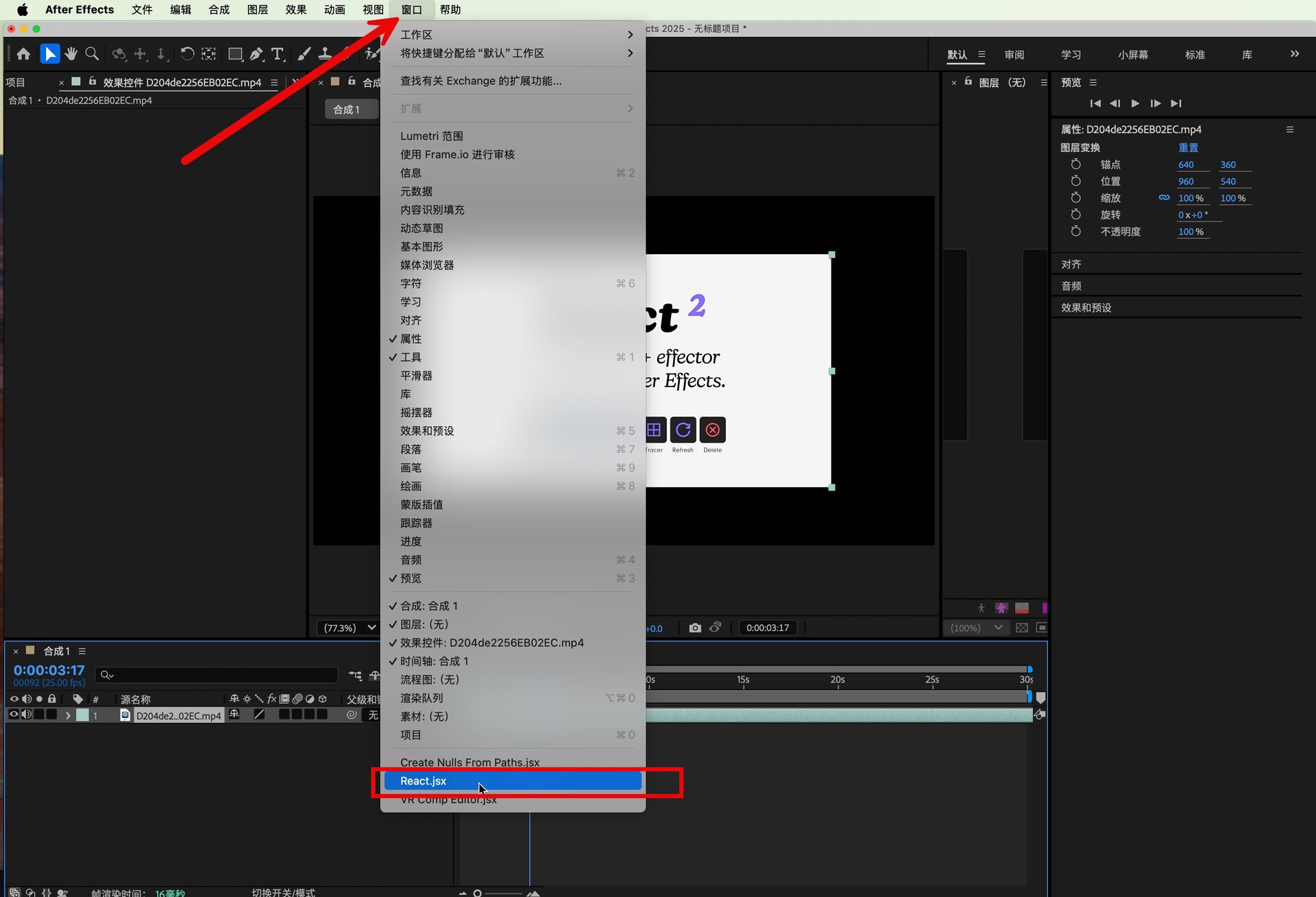The height and width of the screenshot is (897, 1316).
Task: Open the 77.3% magnification dropdown
Action: point(350,628)
